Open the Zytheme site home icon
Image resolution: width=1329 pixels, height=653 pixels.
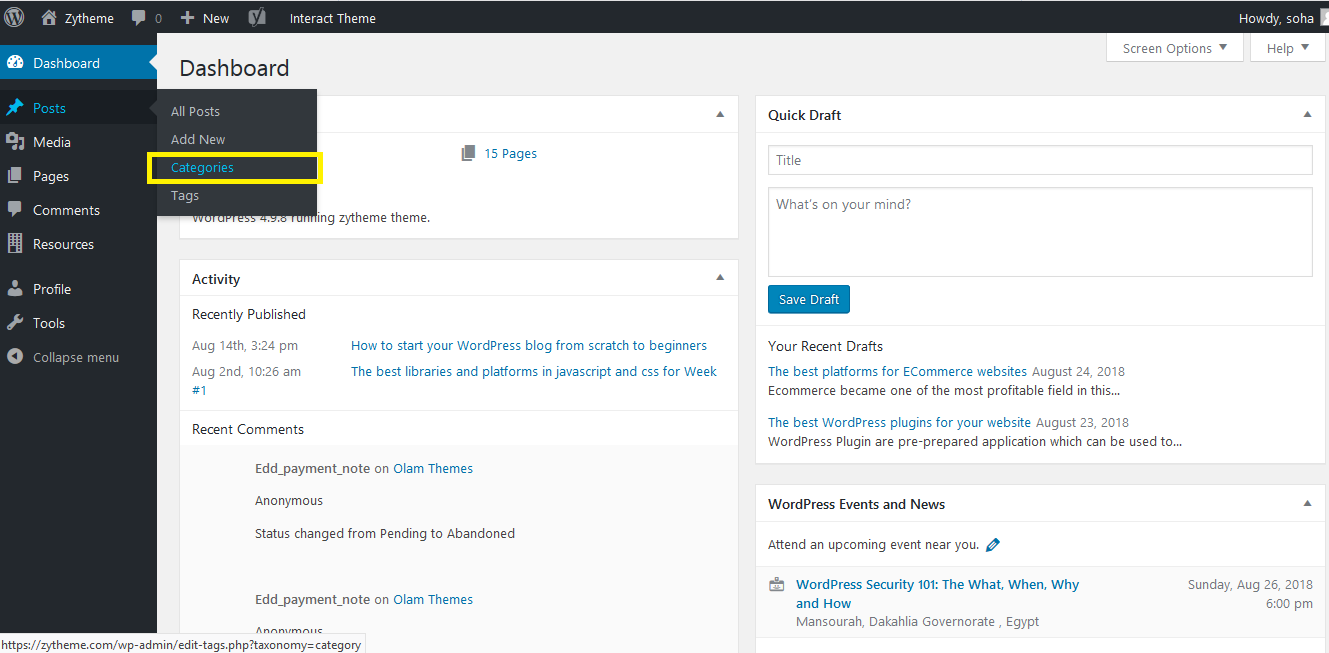pyautogui.click(x=49, y=18)
